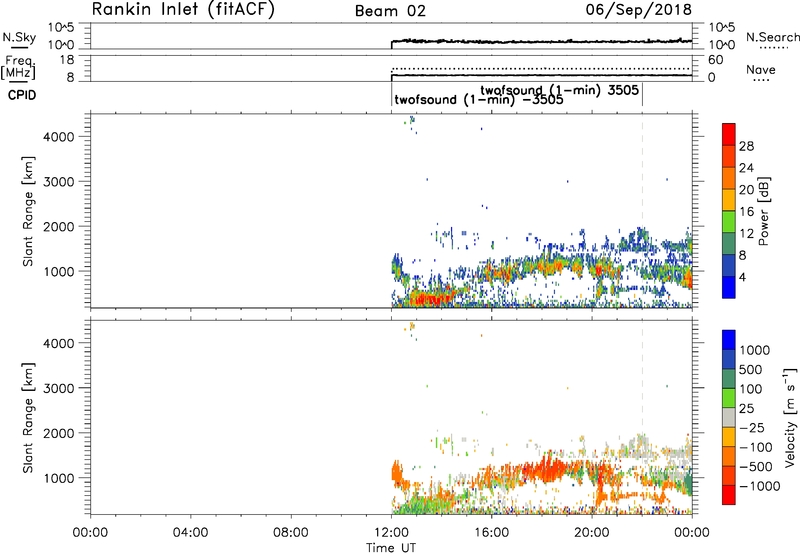Click '3000' on velocity panel slant range axis

(x=59, y=388)
